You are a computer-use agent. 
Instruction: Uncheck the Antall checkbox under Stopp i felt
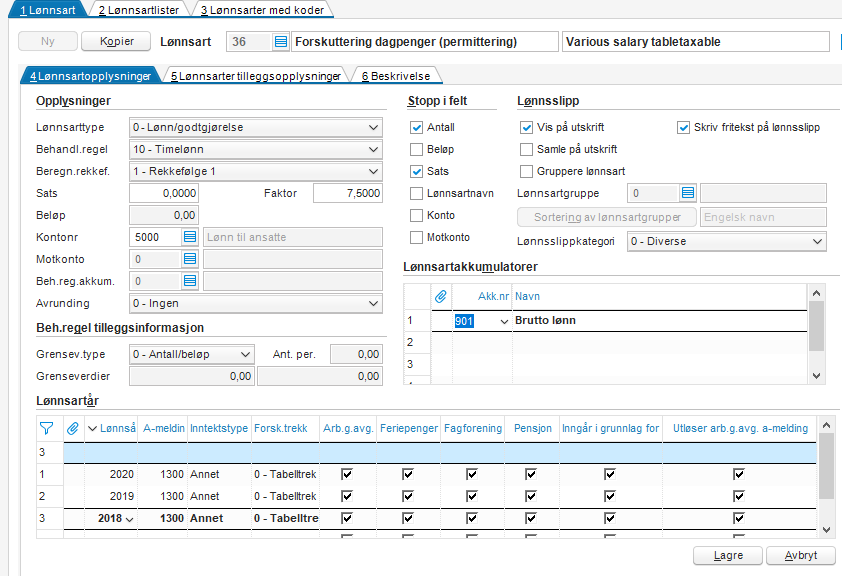(x=417, y=127)
